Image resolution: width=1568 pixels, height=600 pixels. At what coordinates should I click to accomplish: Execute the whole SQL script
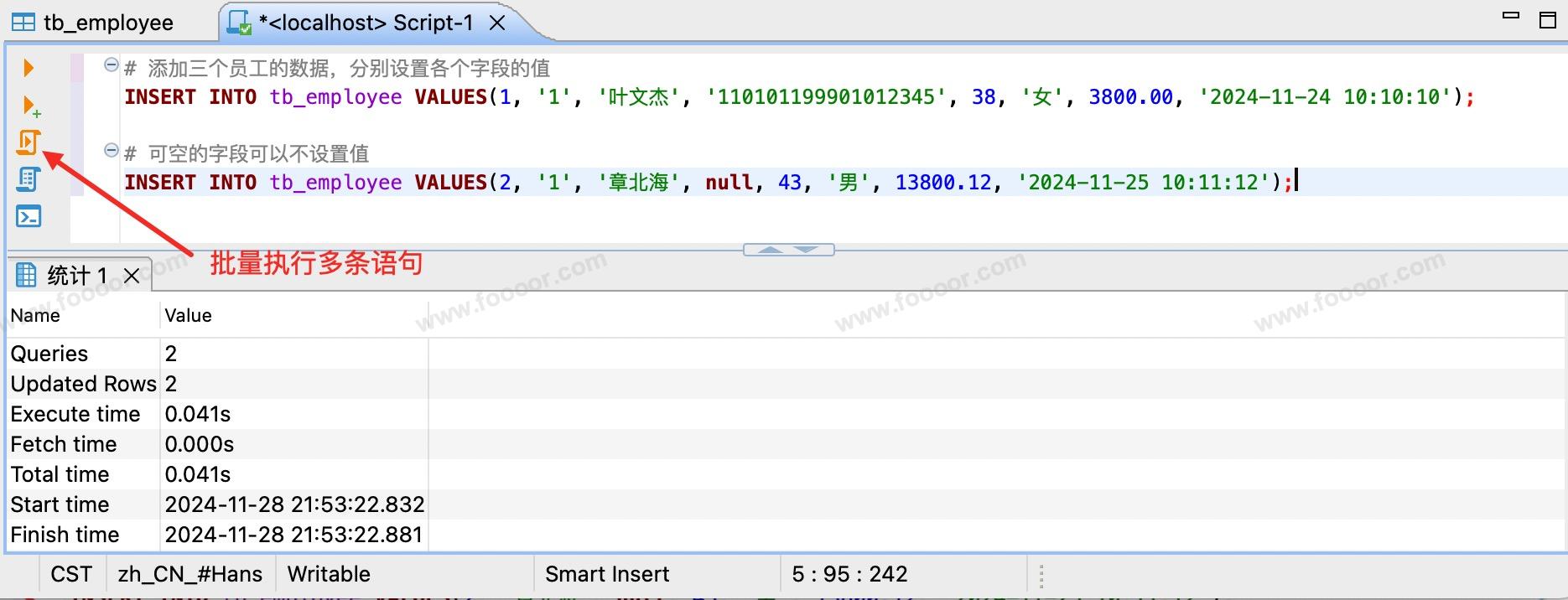point(28,142)
